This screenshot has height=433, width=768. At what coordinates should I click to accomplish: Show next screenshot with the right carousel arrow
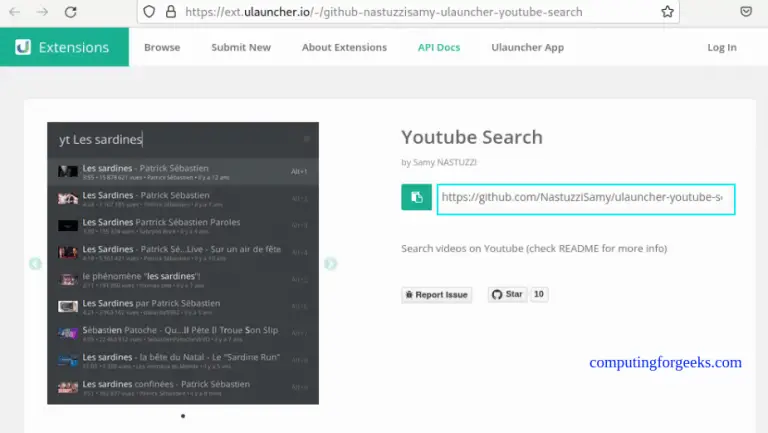click(331, 264)
